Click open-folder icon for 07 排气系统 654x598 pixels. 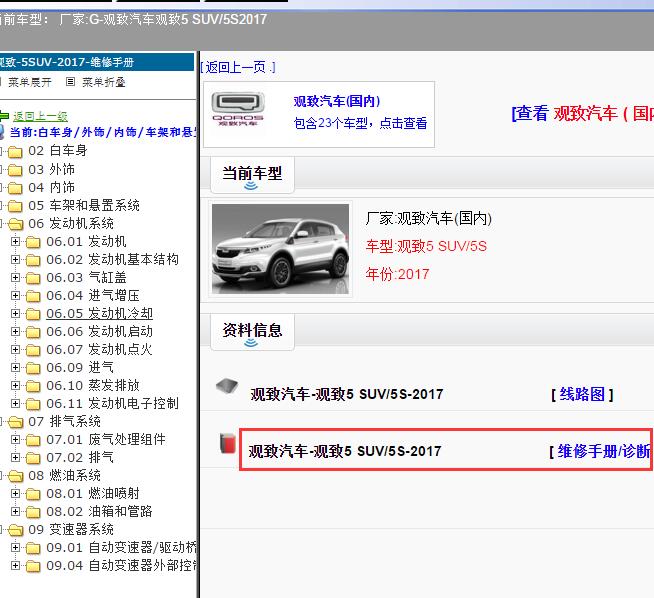click(x=15, y=422)
